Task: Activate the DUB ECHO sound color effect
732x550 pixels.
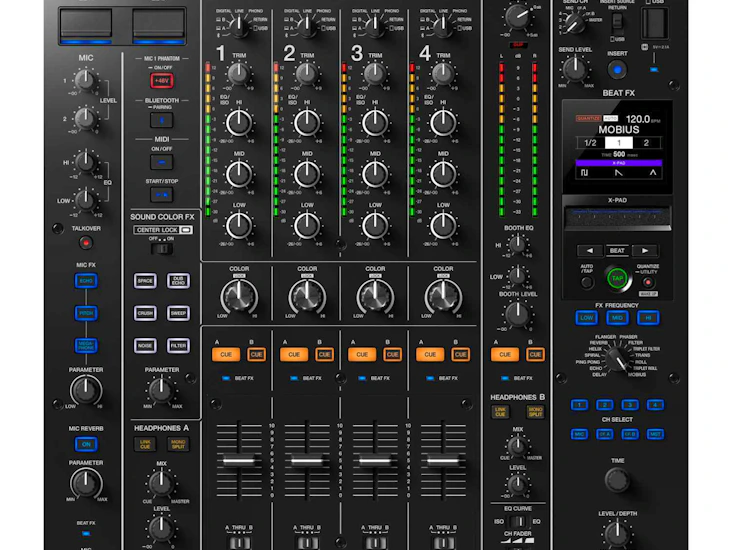Action: click(x=178, y=281)
